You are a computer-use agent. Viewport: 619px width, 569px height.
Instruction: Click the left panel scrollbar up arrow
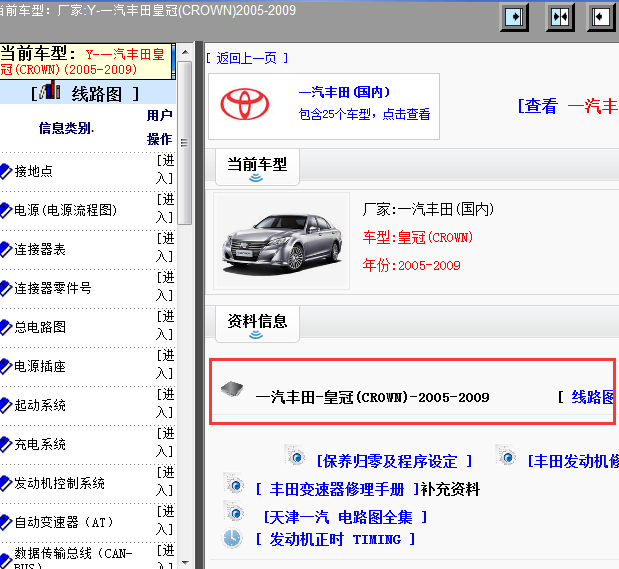(185, 52)
